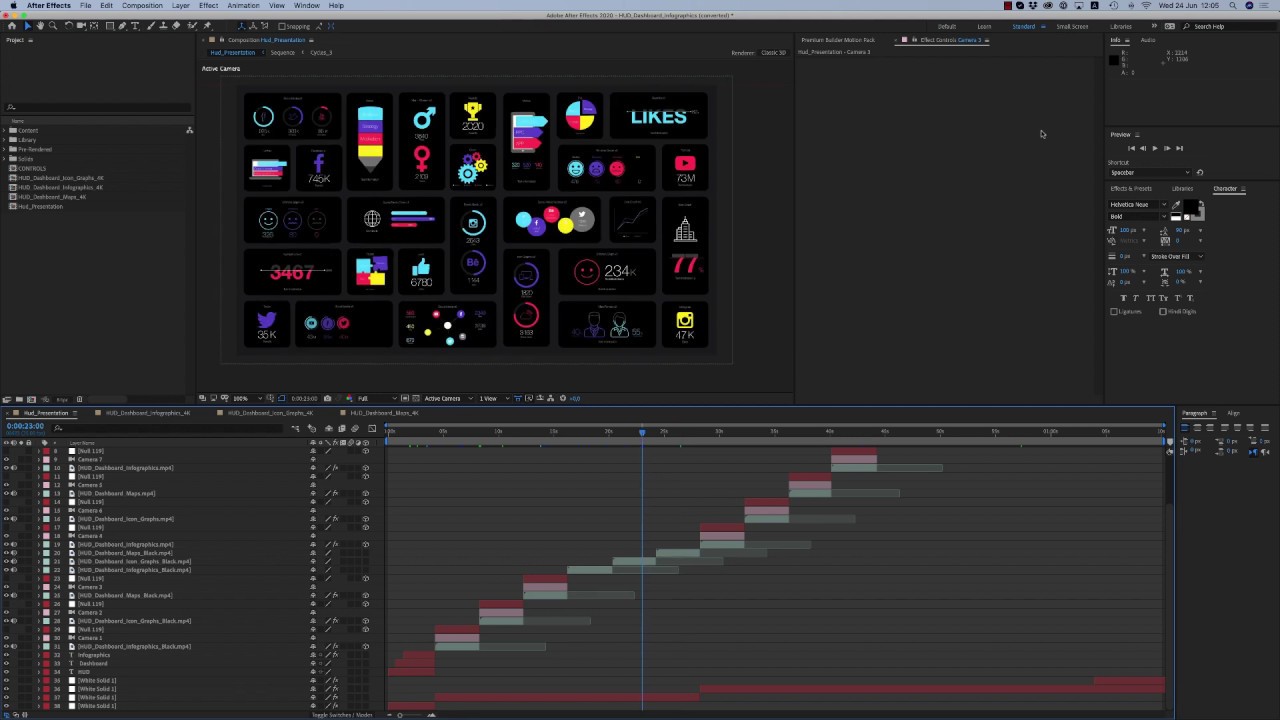Select the Puppet Pin tool

(207, 26)
